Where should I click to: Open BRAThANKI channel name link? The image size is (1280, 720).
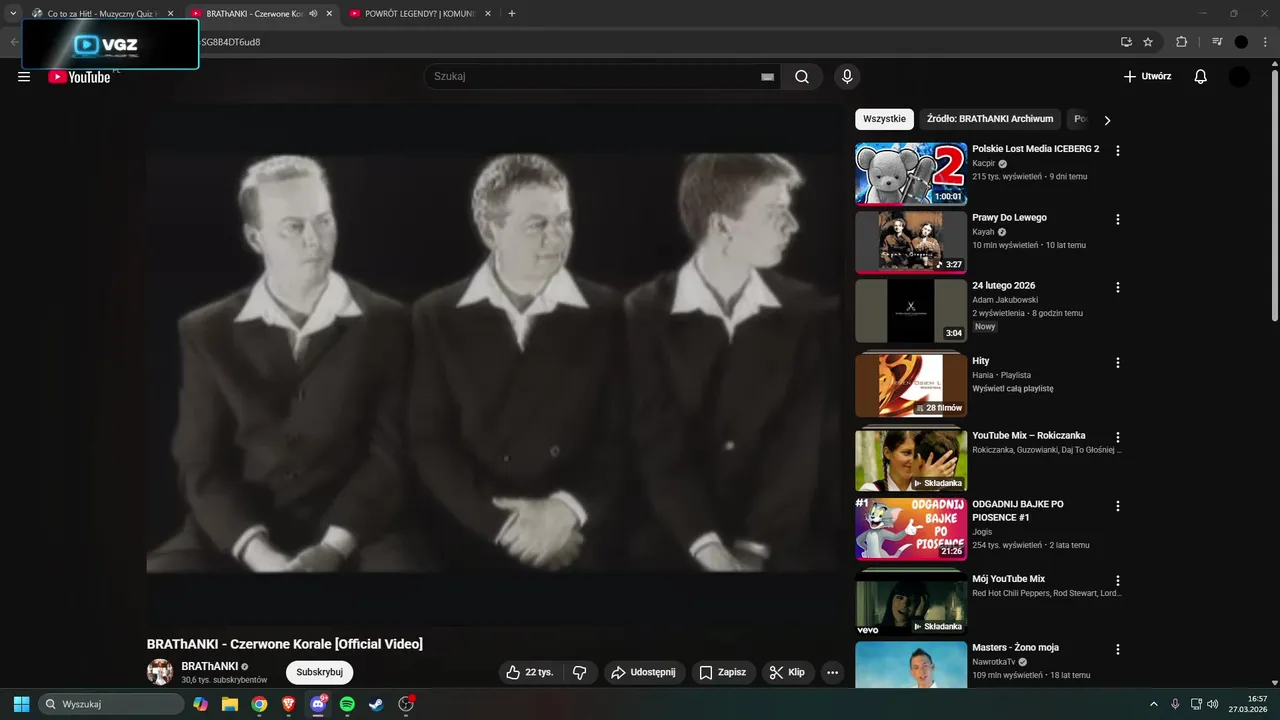pos(210,666)
